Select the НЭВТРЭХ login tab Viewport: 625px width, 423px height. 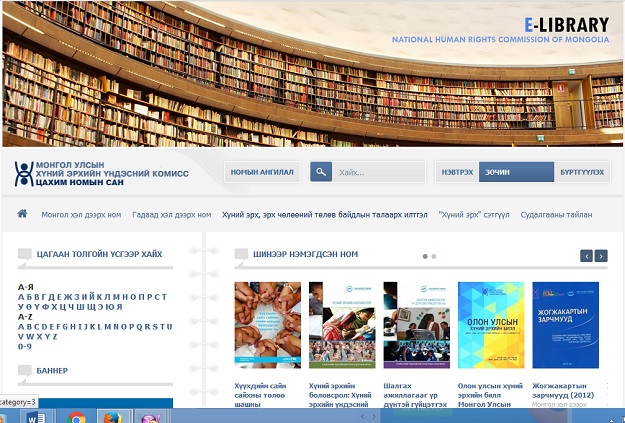(457, 172)
